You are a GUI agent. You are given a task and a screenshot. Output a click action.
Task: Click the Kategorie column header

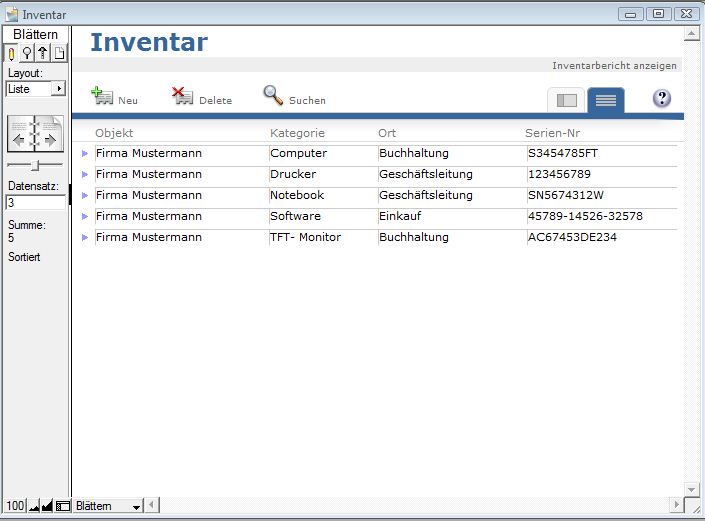click(297, 133)
